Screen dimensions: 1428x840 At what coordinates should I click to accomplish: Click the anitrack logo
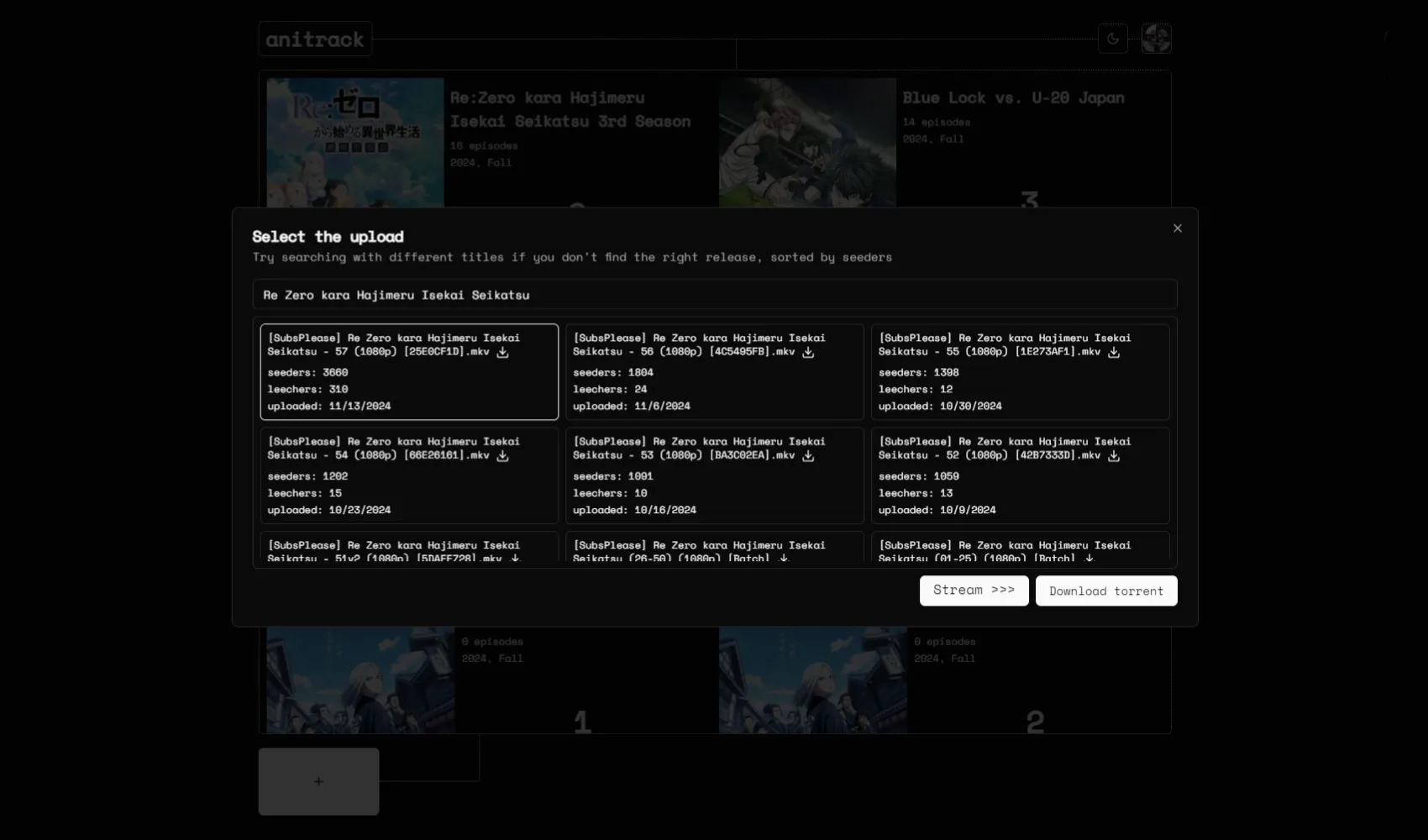(315, 39)
